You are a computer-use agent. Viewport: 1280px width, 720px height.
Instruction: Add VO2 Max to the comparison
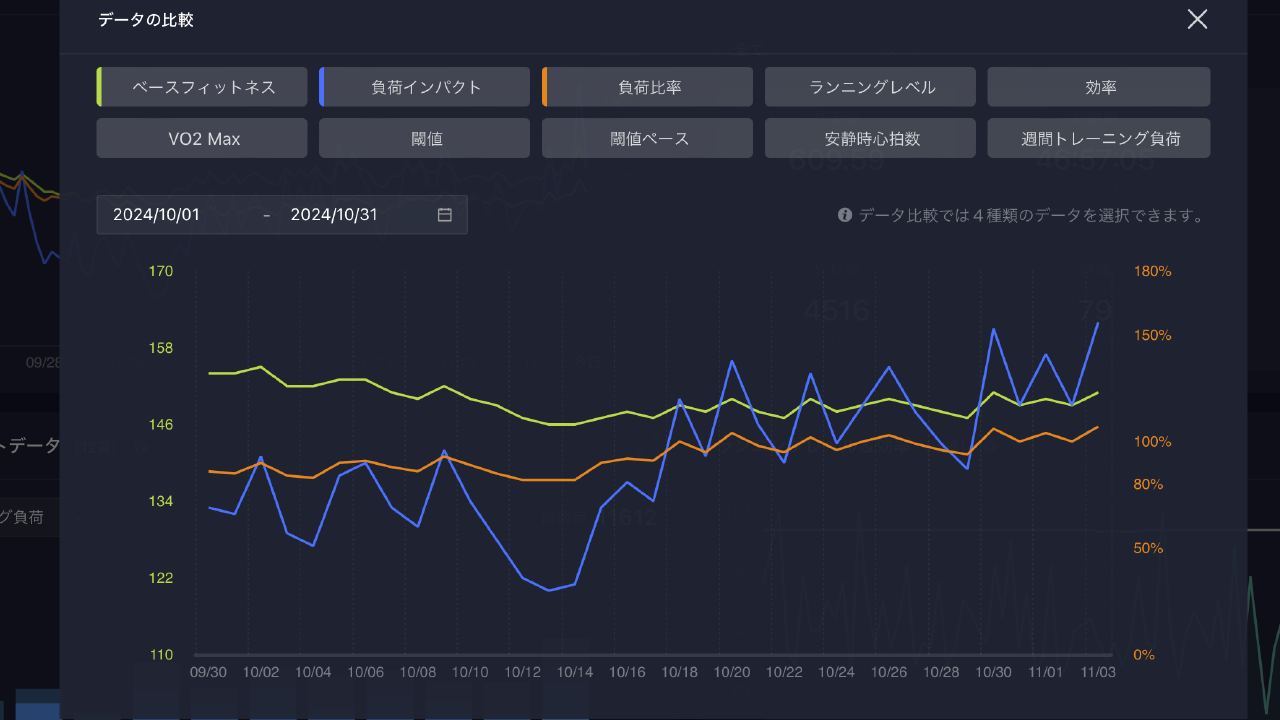click(203, 139)
